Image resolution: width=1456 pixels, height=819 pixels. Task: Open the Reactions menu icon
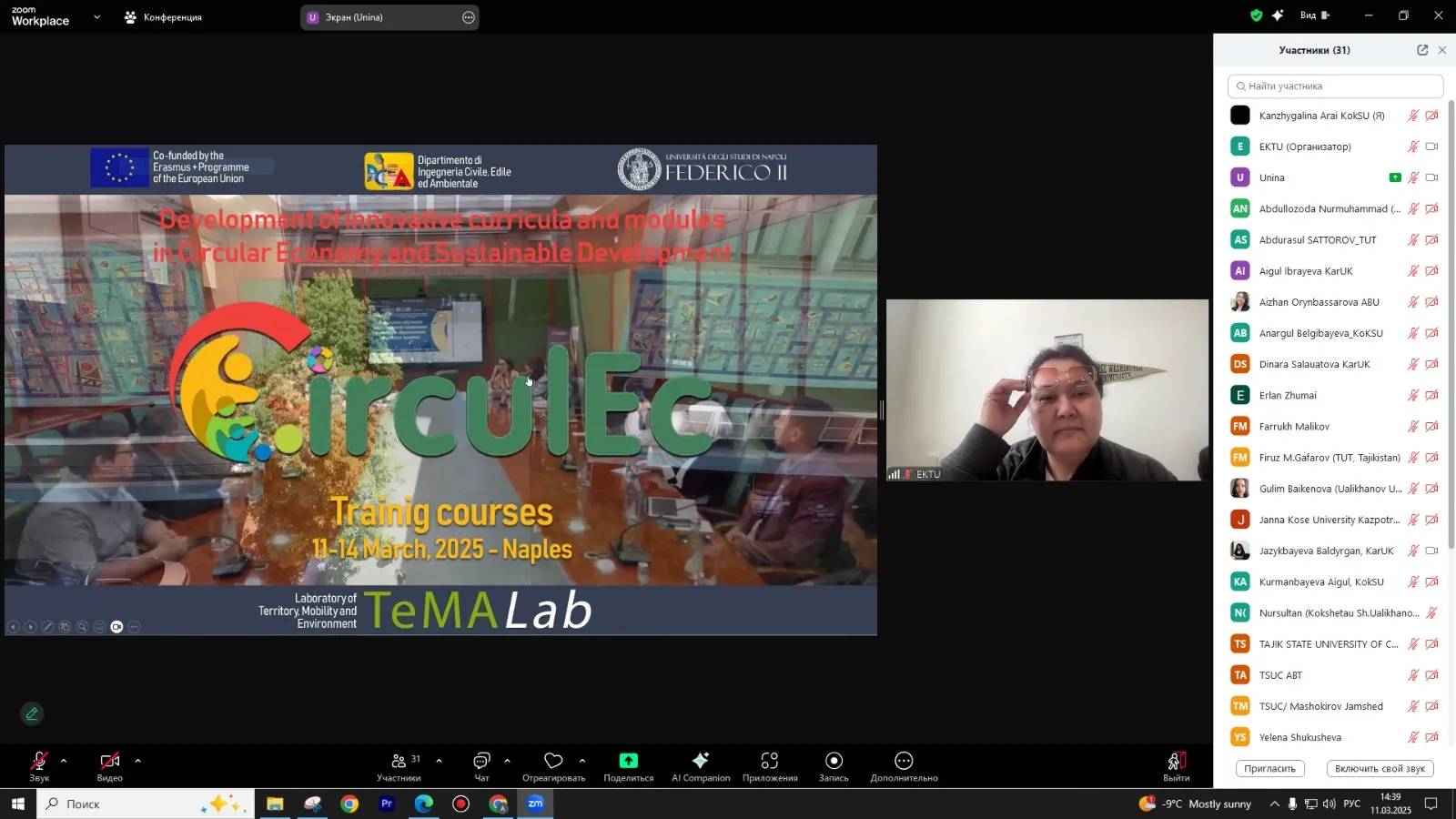(x=553, y=762)
